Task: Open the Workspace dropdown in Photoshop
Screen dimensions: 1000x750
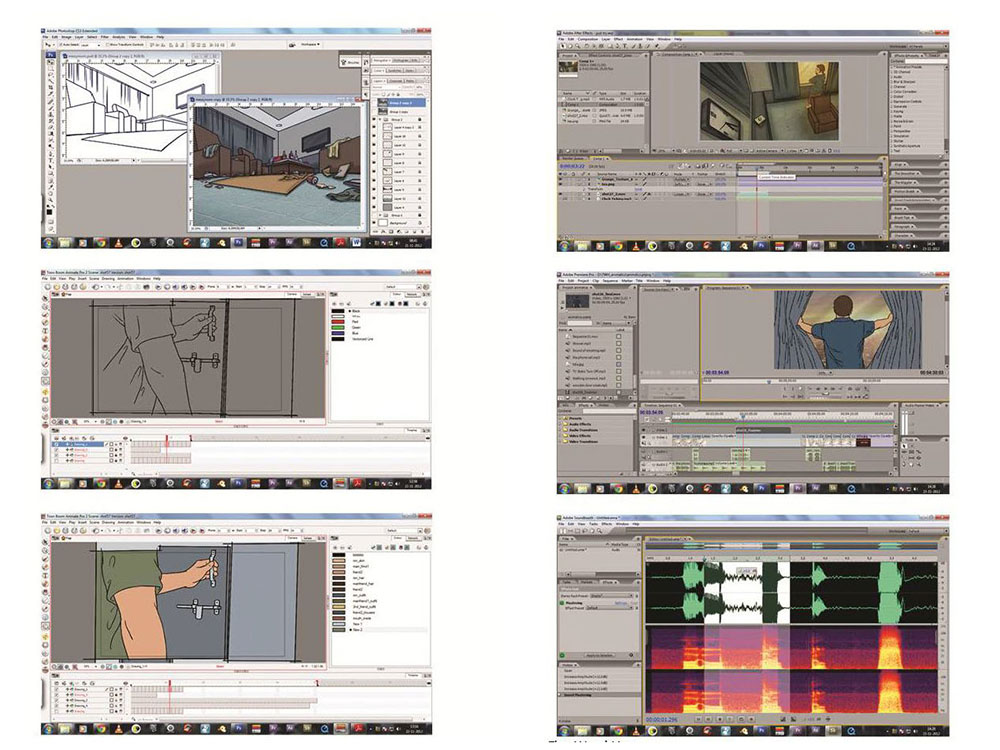Action: click(x=311, y=45)
